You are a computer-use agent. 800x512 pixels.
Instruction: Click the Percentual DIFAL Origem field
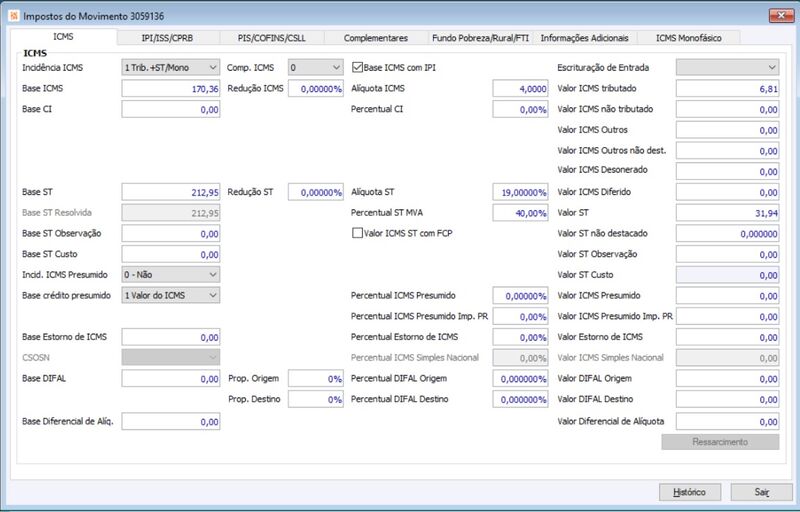(x=520, y=378)
